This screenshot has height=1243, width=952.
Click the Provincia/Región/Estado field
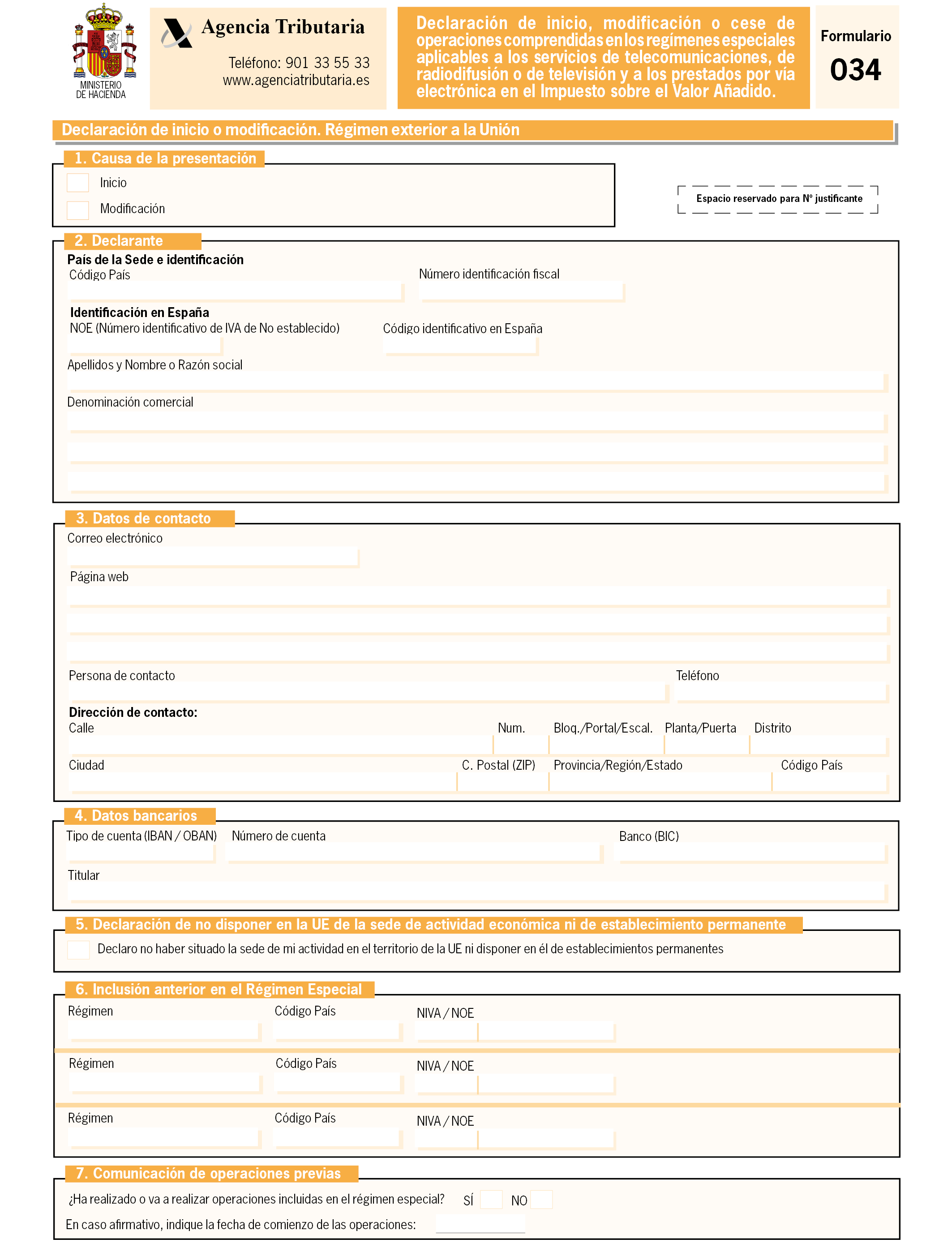click(660, 782)
